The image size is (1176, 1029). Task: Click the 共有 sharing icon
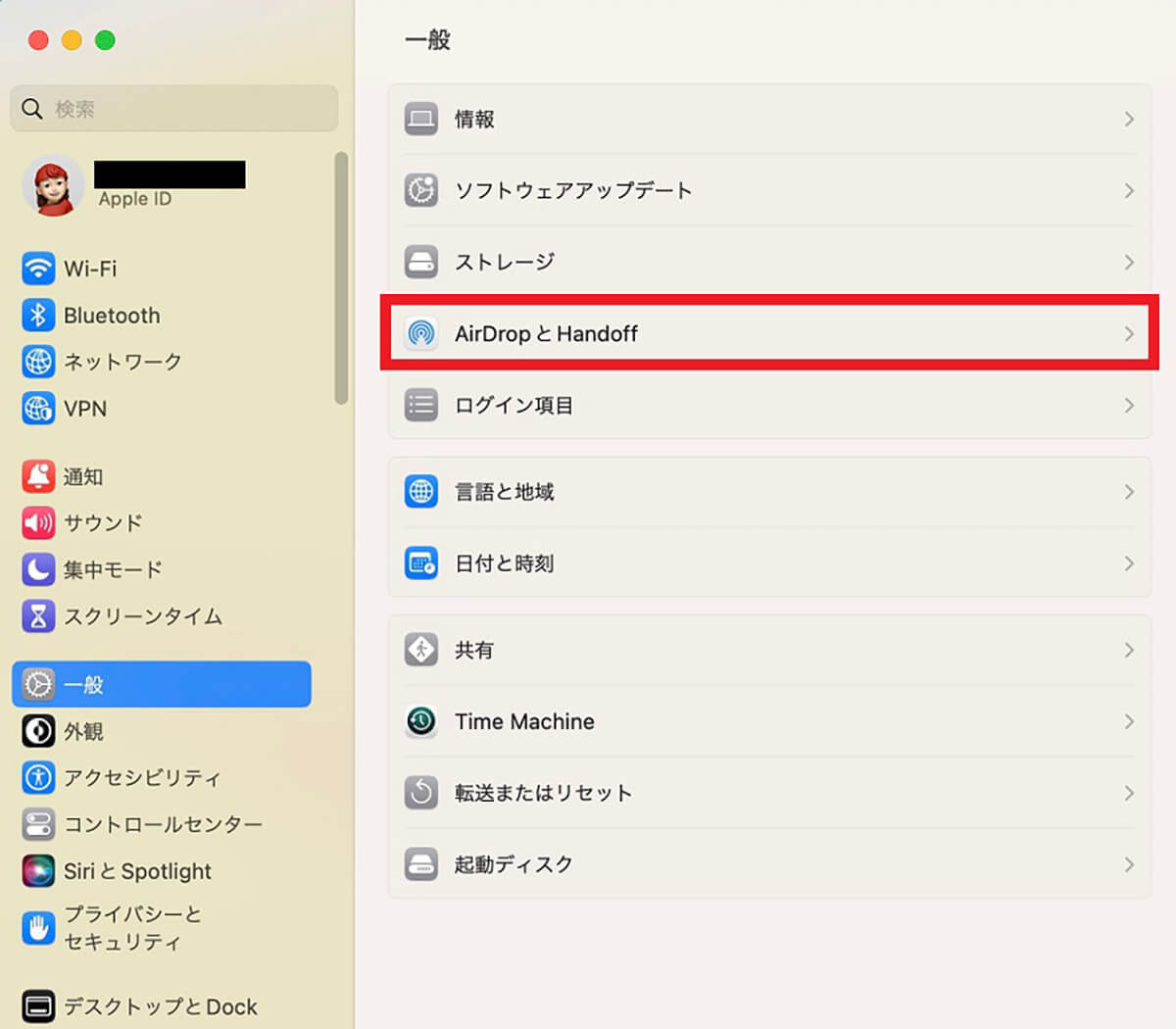pyautogui.click(x=421, y=650)
